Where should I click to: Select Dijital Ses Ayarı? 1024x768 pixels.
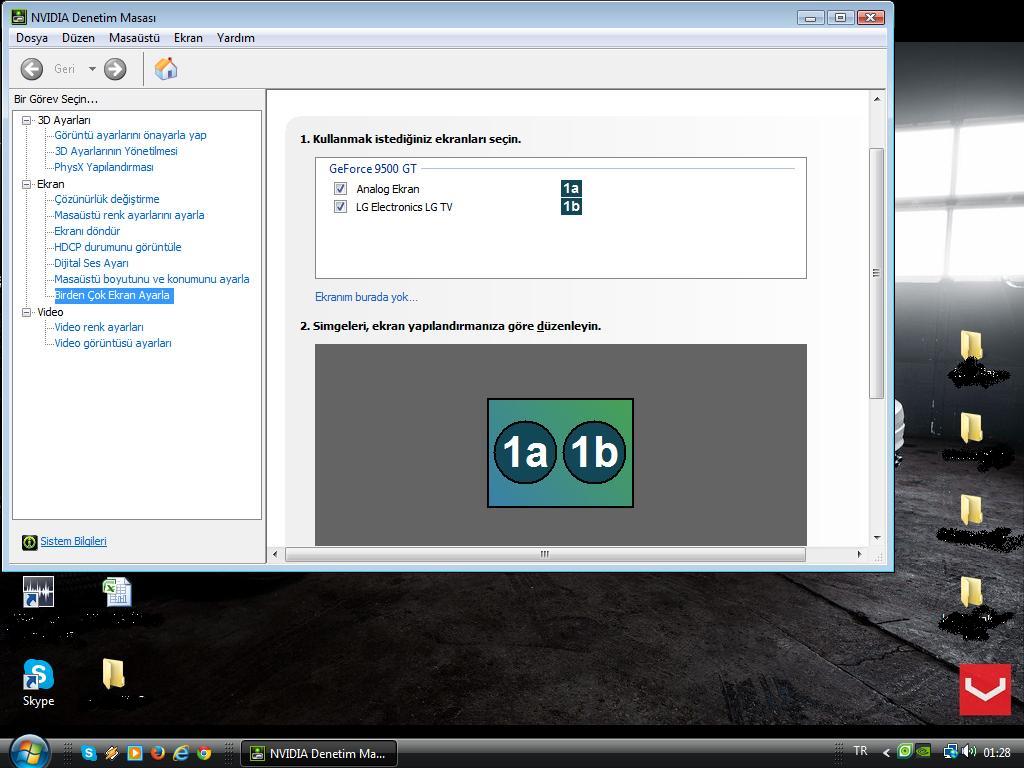pos(91,263)
